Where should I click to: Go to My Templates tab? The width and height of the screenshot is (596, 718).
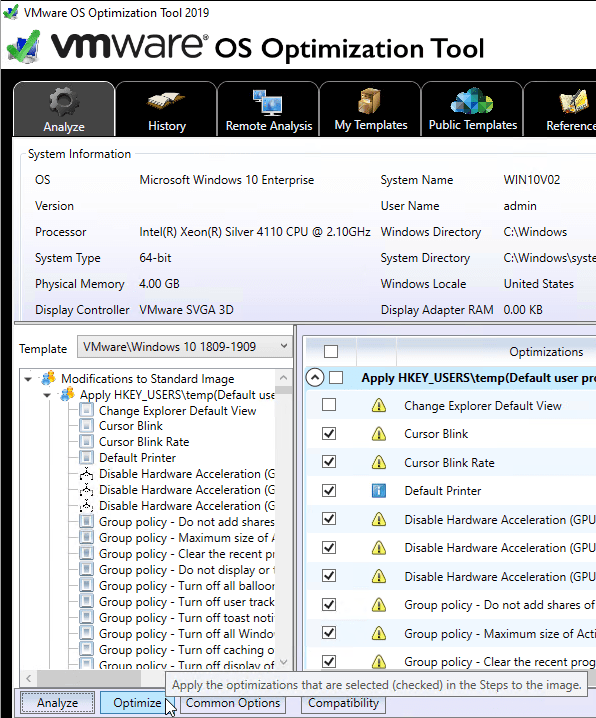pos(370,109)
